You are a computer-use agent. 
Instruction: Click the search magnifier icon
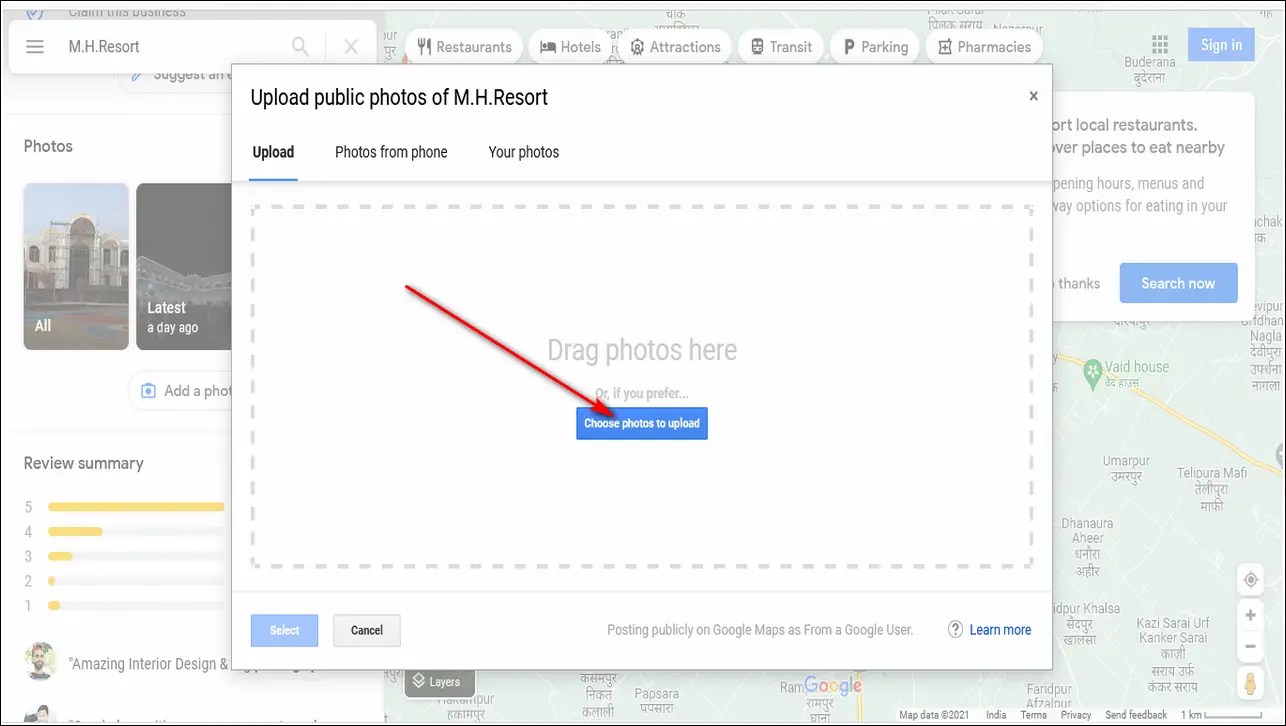[300, 47]
